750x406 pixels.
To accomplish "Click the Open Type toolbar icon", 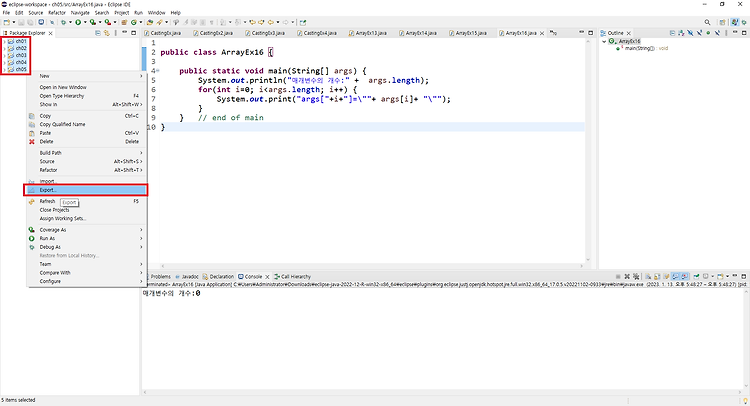I will click(x=150, y=22).
